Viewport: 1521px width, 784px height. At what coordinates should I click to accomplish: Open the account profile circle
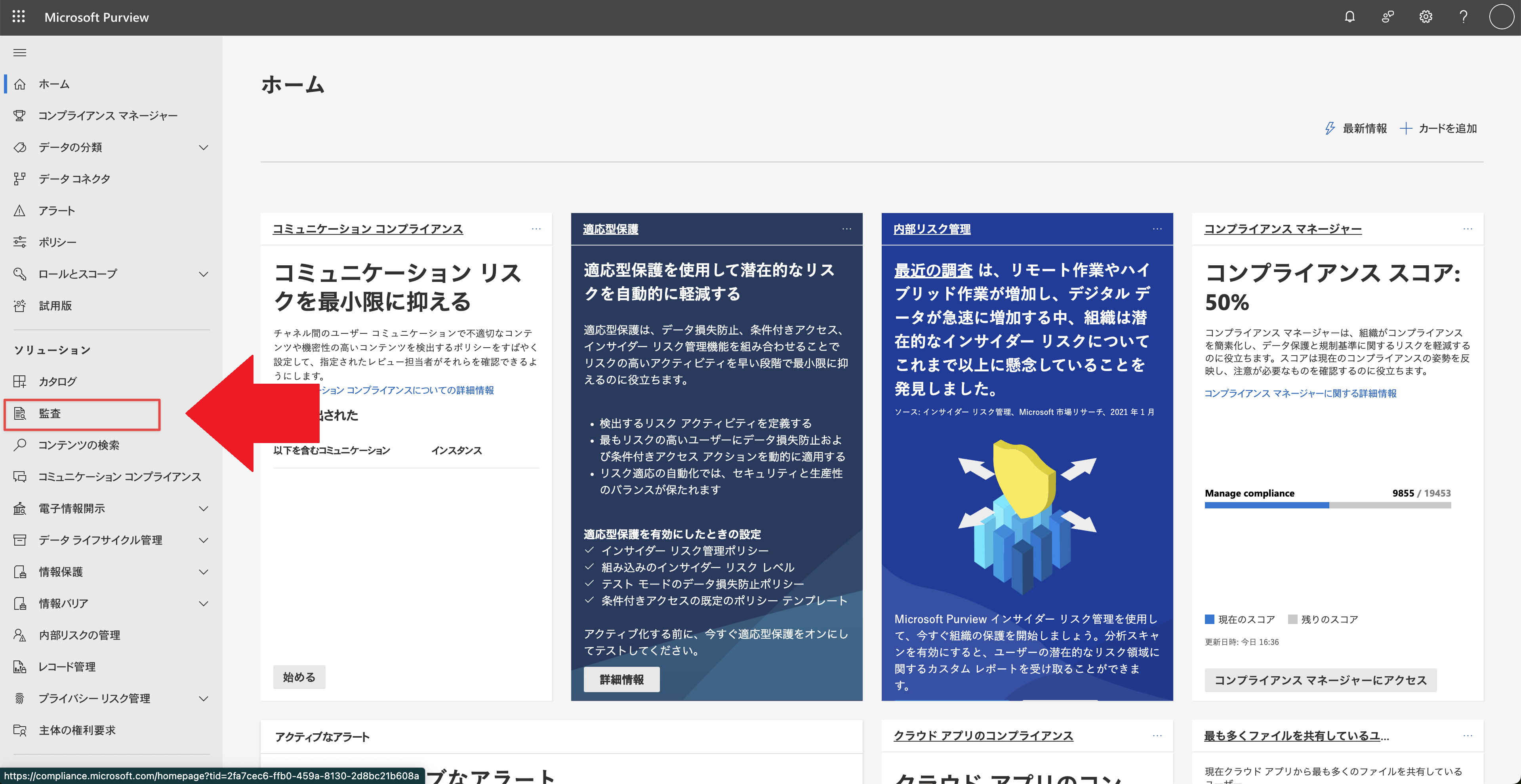(x=1501, y=17)
